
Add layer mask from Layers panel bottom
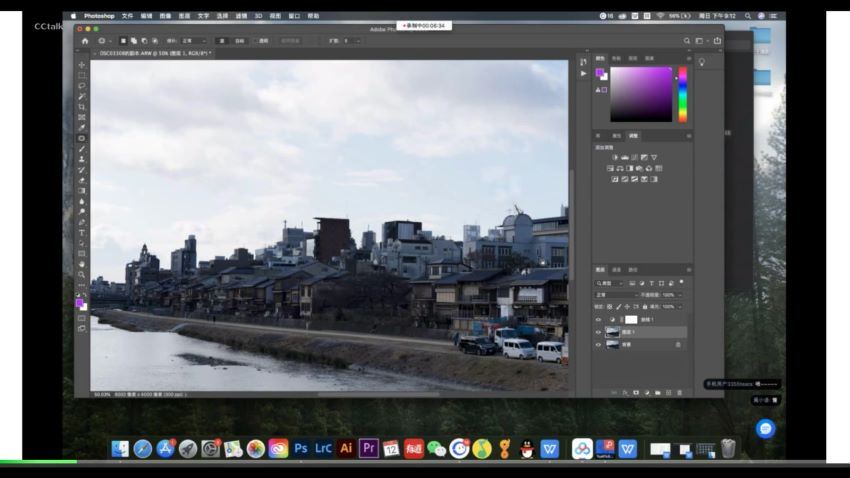tap(636, 393)
